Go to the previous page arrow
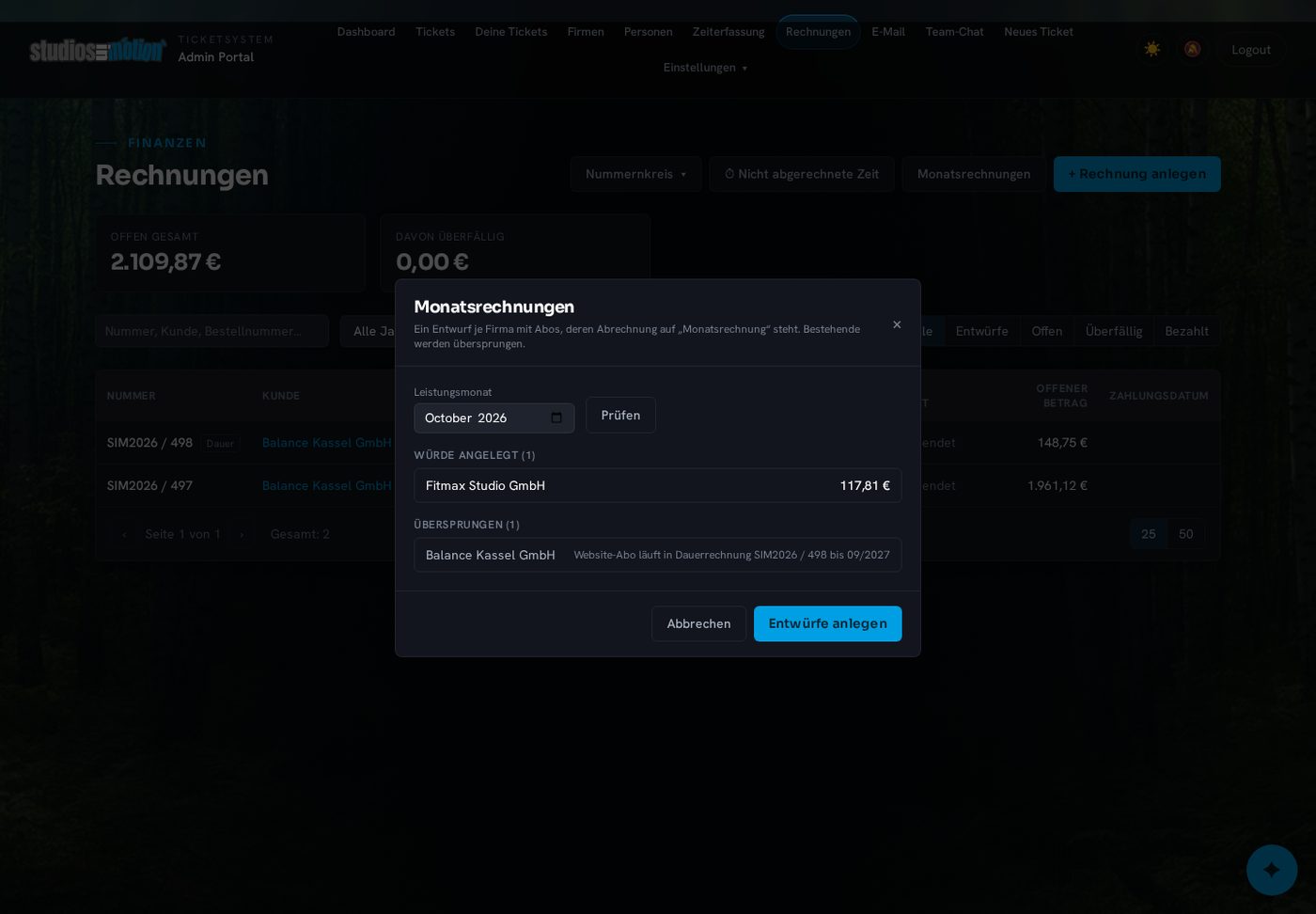The image size is (1316, 914). [123, 534]
